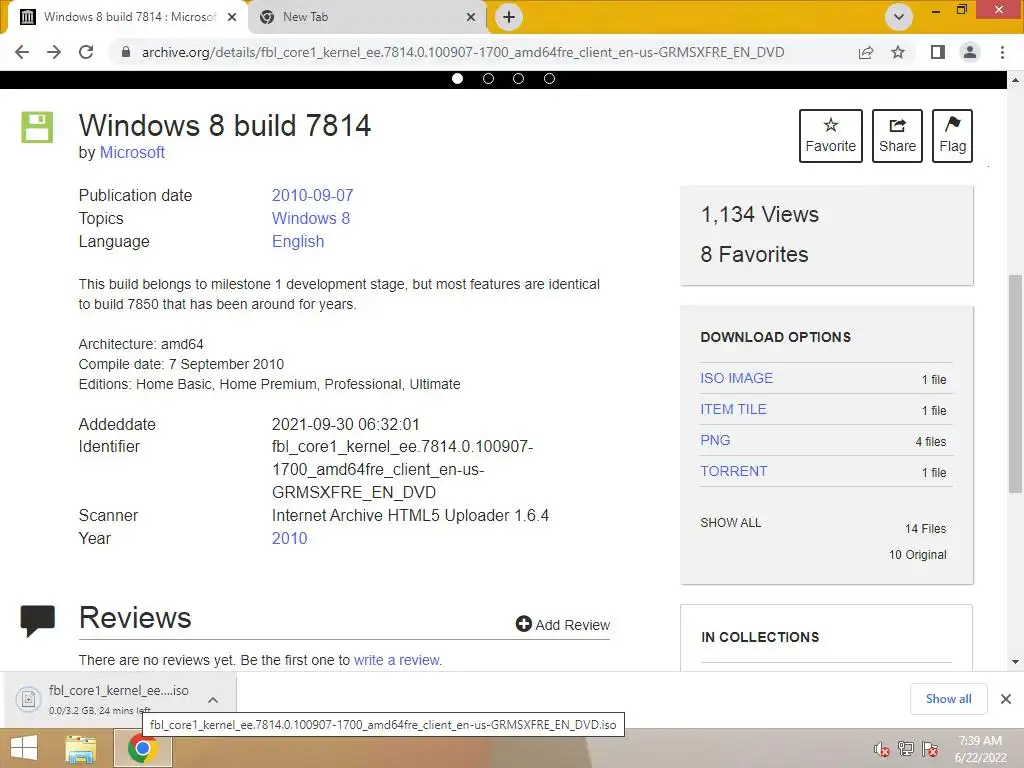Favorite this item
1024x768 pixels.
coord(831,136)
